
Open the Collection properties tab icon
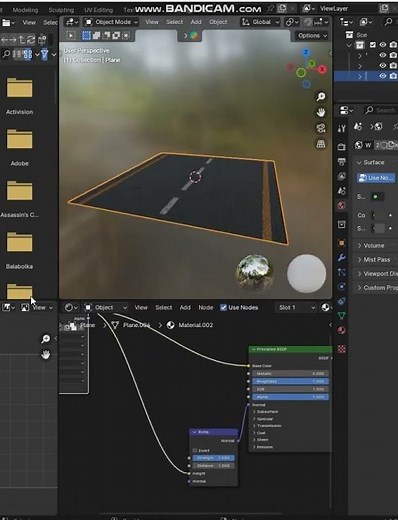[342, 224]
